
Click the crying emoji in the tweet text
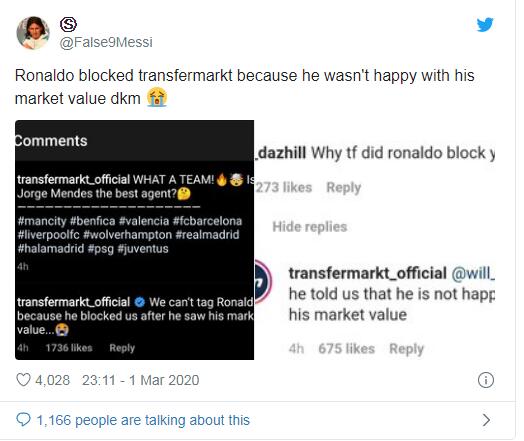tap(157, 97)
